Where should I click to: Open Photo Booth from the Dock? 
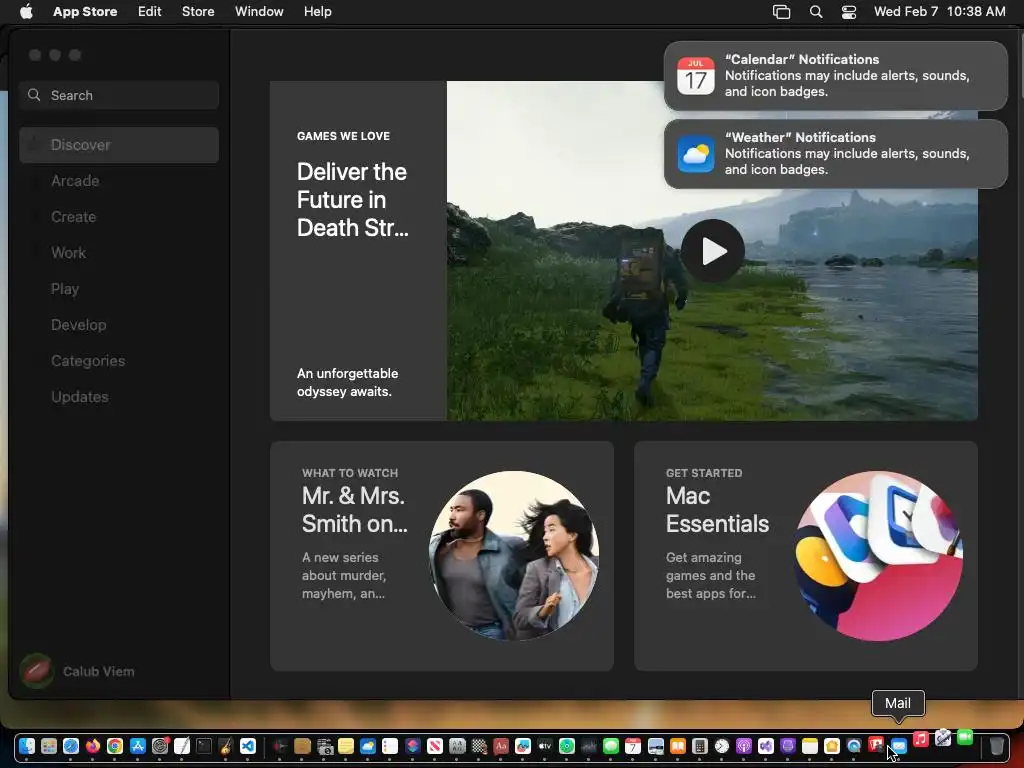[876, 744]
